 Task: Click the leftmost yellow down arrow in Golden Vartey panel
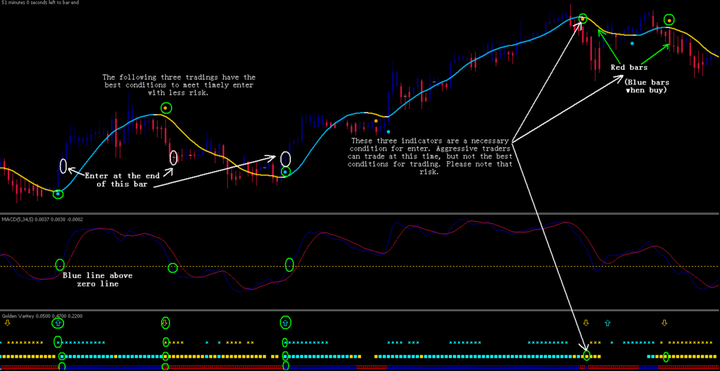[7, 324]
